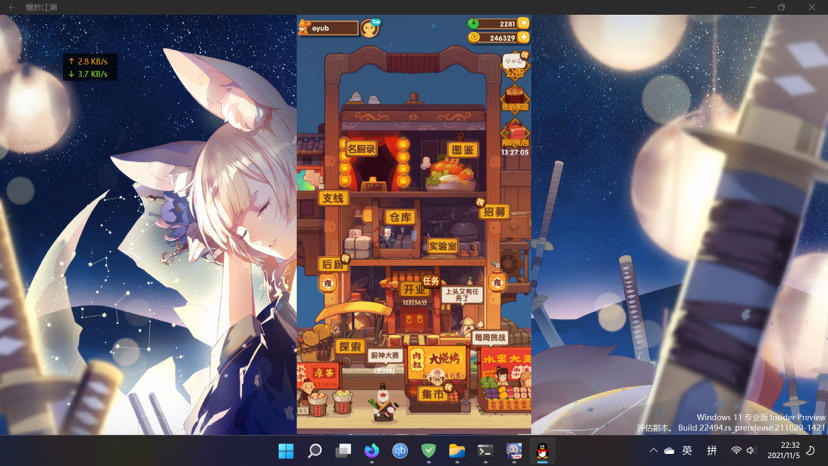Open the 图鉴 recipe catalog sign
The width and height of the screenshot is (828, 466).
pos(463,150)
